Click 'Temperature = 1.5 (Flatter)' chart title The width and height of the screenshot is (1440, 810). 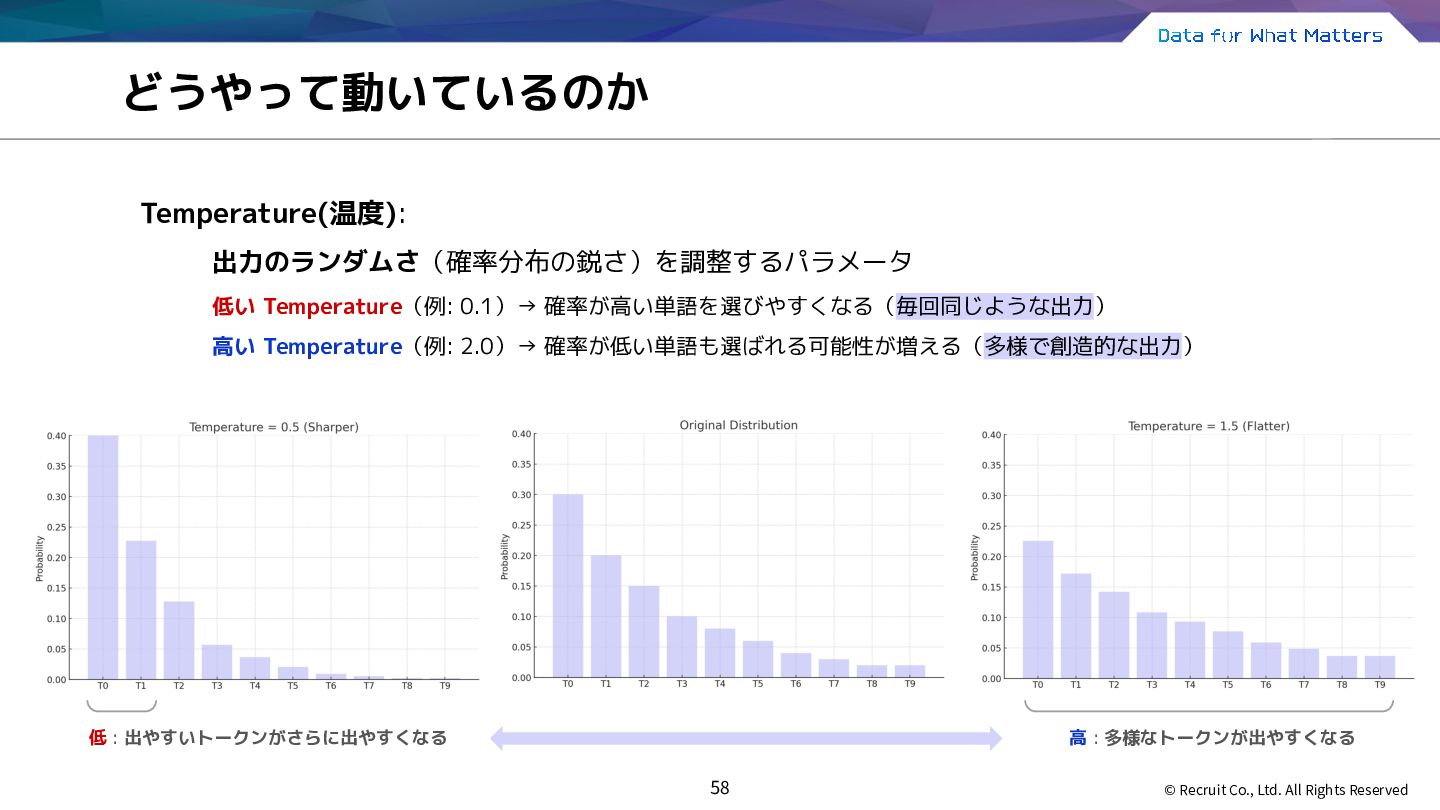click(1209, 426)
